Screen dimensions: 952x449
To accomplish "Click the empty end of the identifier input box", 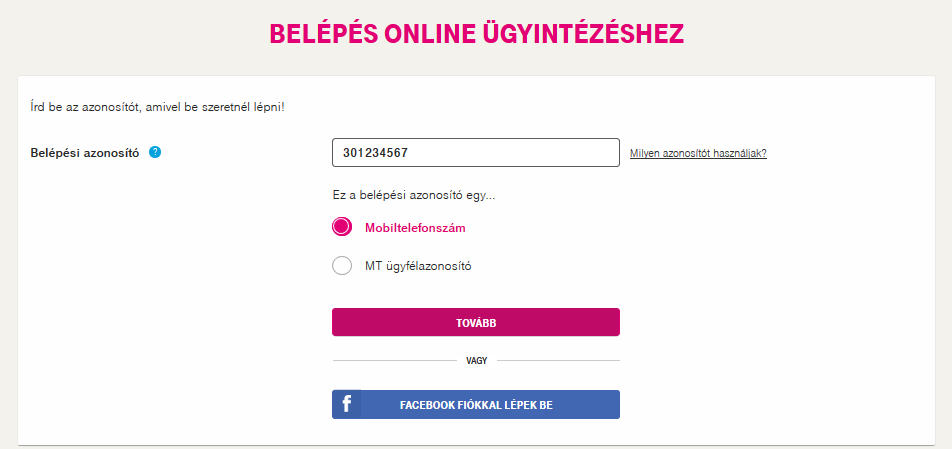I will [x=546, y=153].
